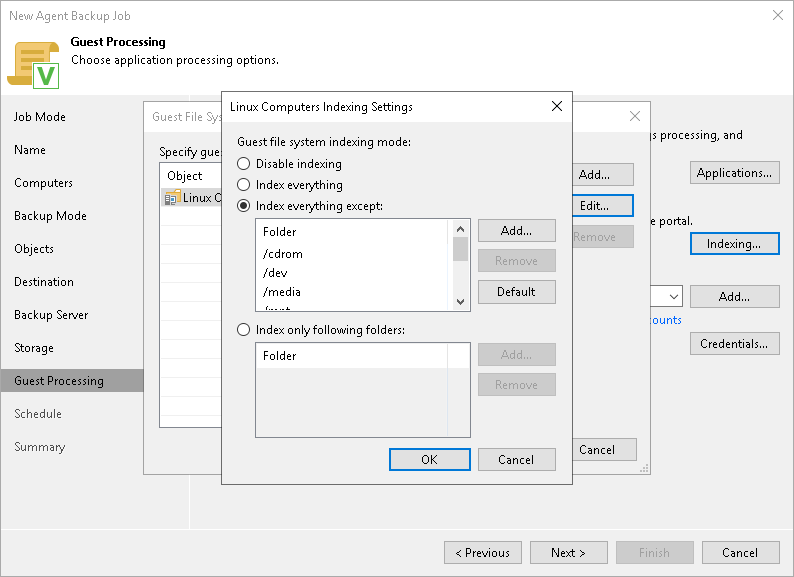Go to the Backup Server wizard step
This screenshot has height=577, width=794.
51,315
